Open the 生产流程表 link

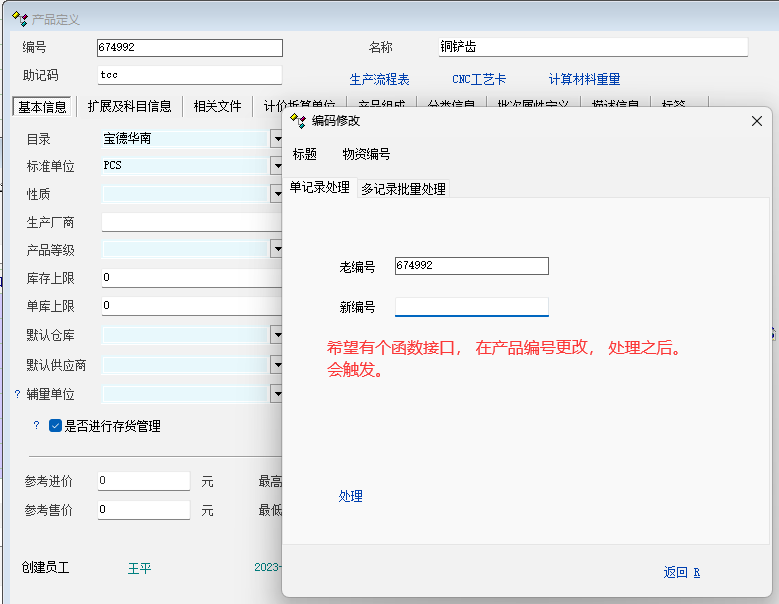click(379, 79)
